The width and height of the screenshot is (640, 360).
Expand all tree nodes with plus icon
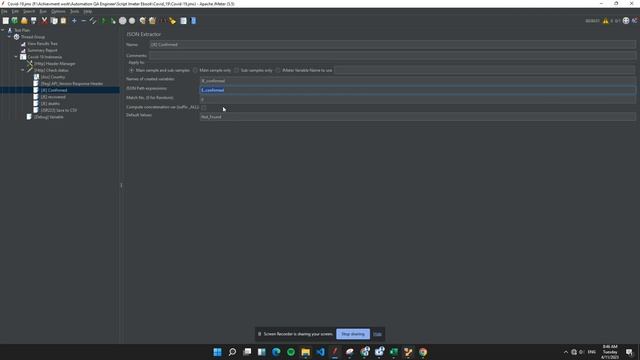pos(74,20)
